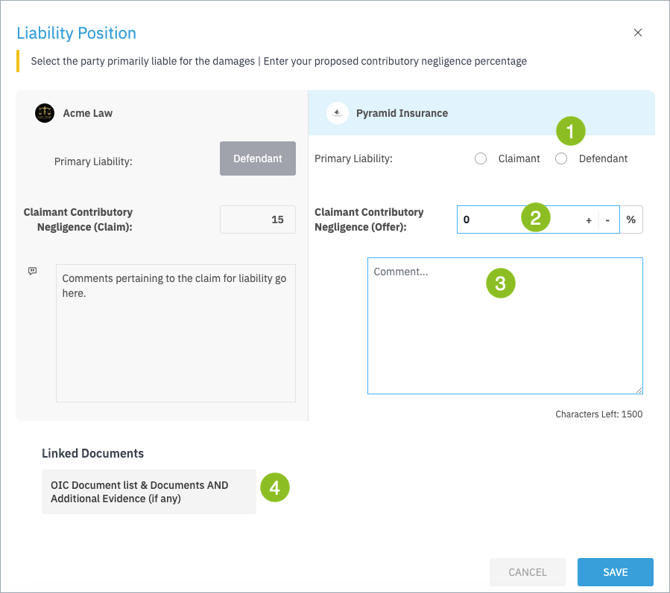670x593 pixels.
Task: Click green callout marker number 3
Action: 500,283
